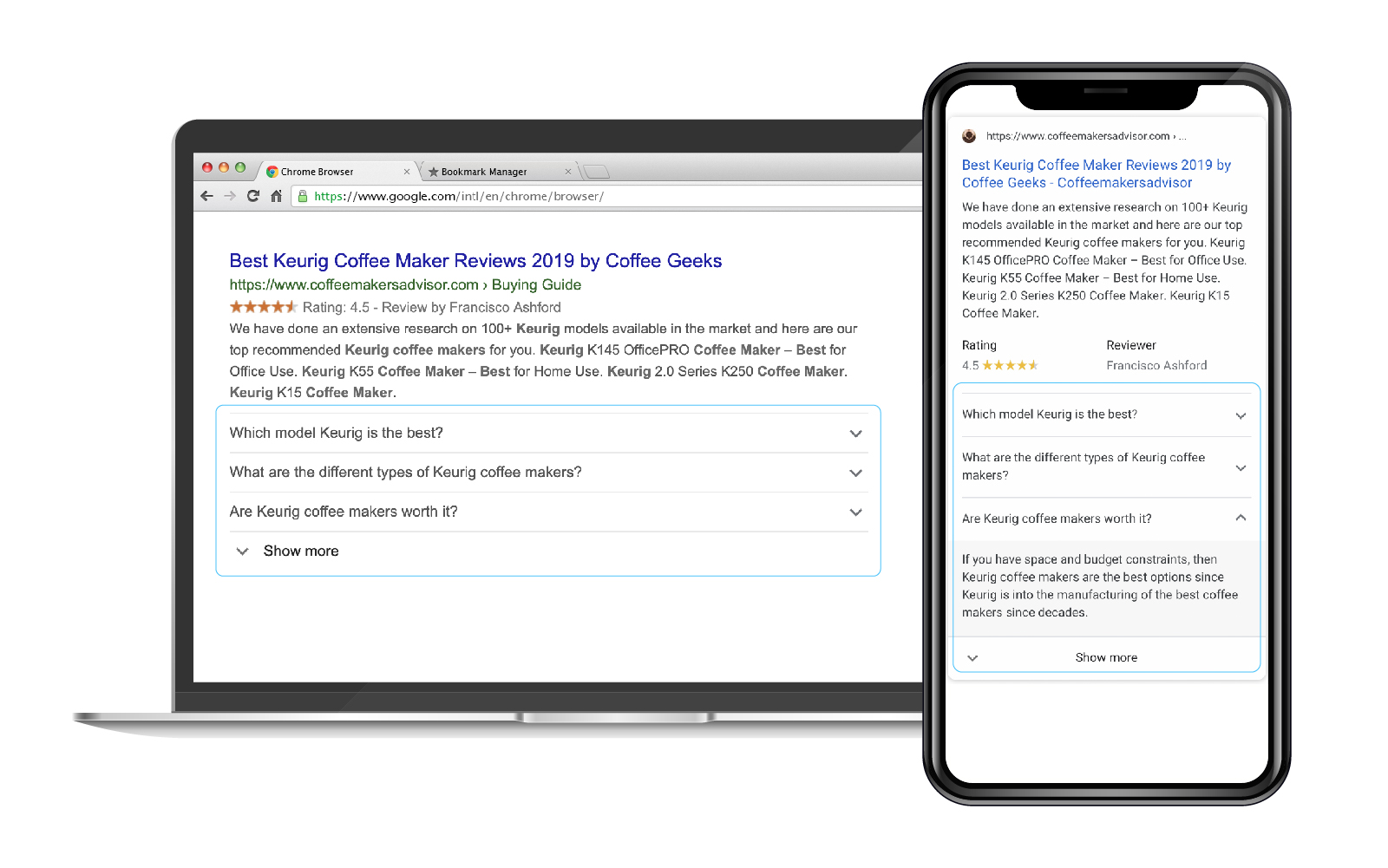This screenshot has height=868, width=1388.
Task: Expand 'Are Keurig coffee makers worth it?' on laptop
Action: (x=548, y=512)
